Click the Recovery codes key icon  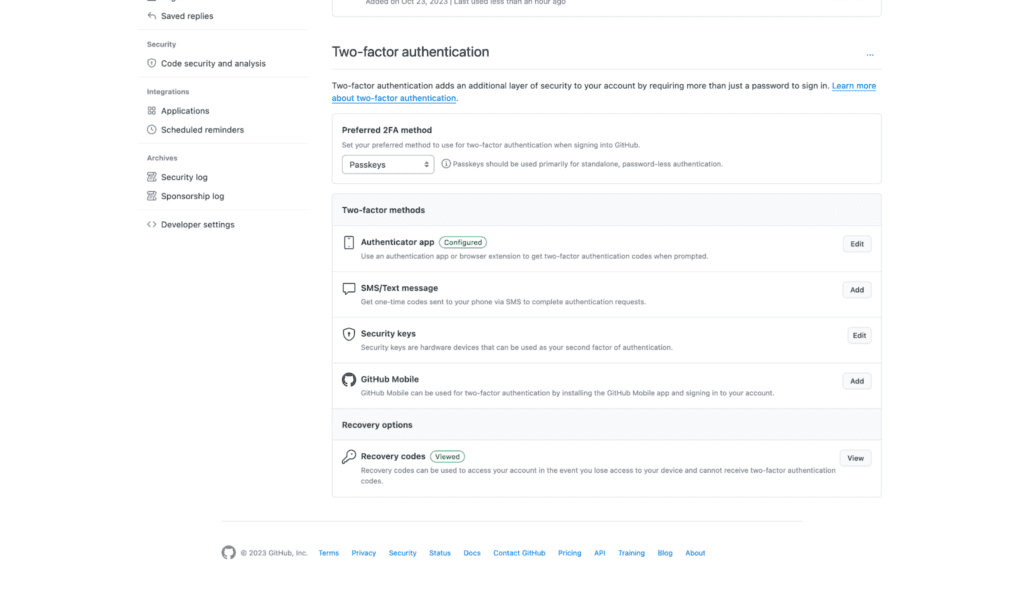pyautogui.click(x=350, y=455)
